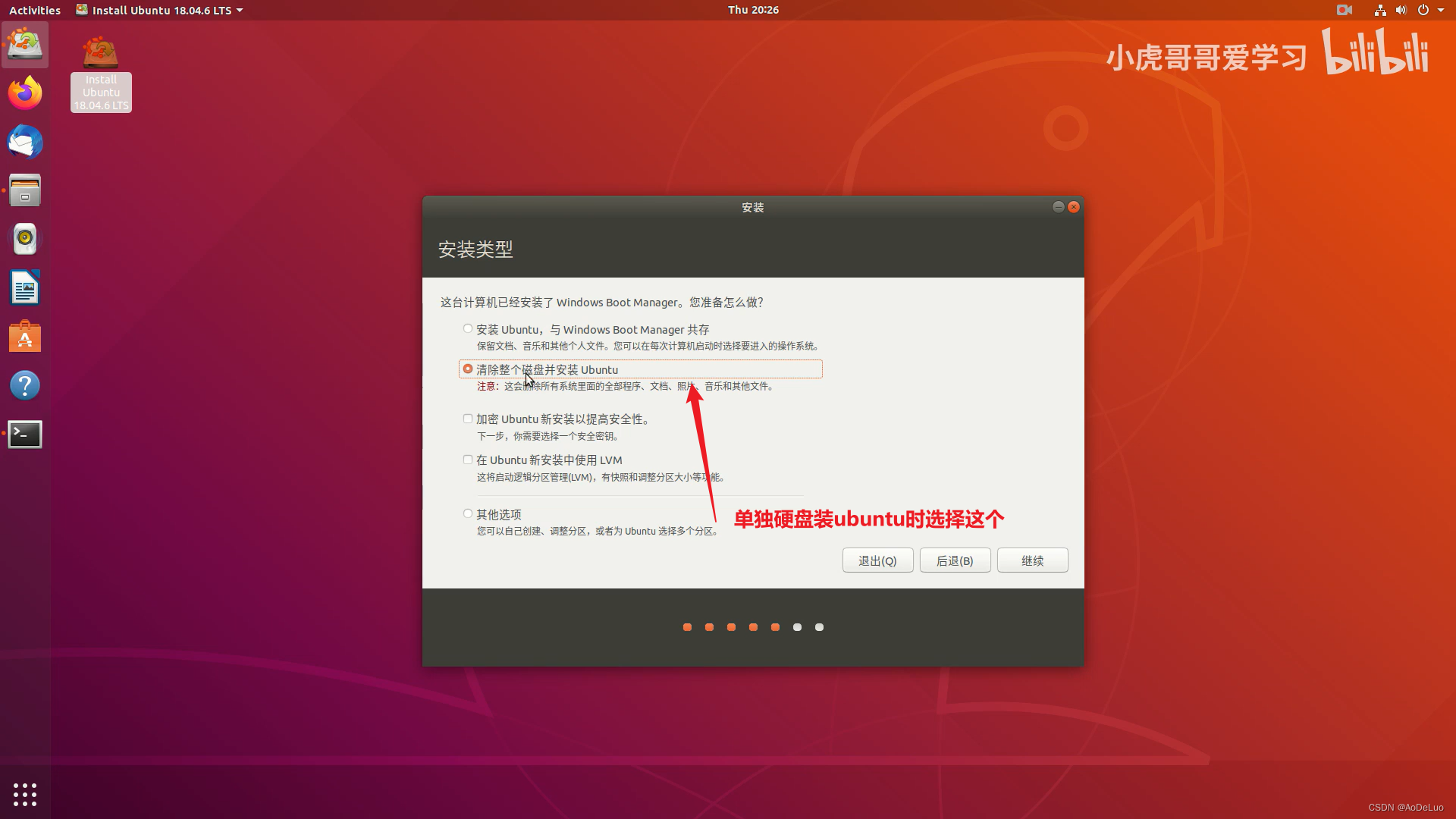1456x819 pixels.
Task: Click the 下一步 security key description text
Action: pos(549,436)
